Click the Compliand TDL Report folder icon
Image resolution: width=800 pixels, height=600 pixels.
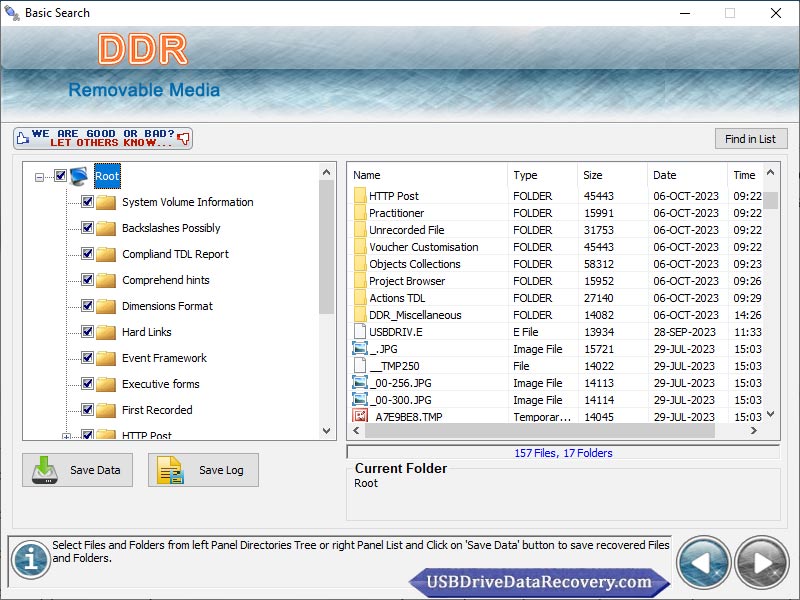click(x=106, y=254)
